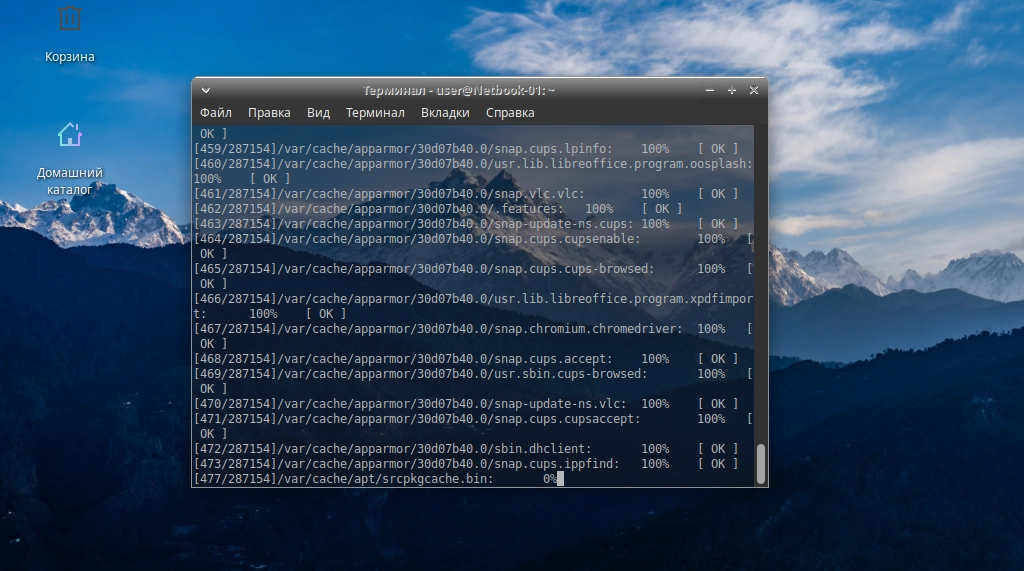Open the Правка menu

(x=269, y=112)
